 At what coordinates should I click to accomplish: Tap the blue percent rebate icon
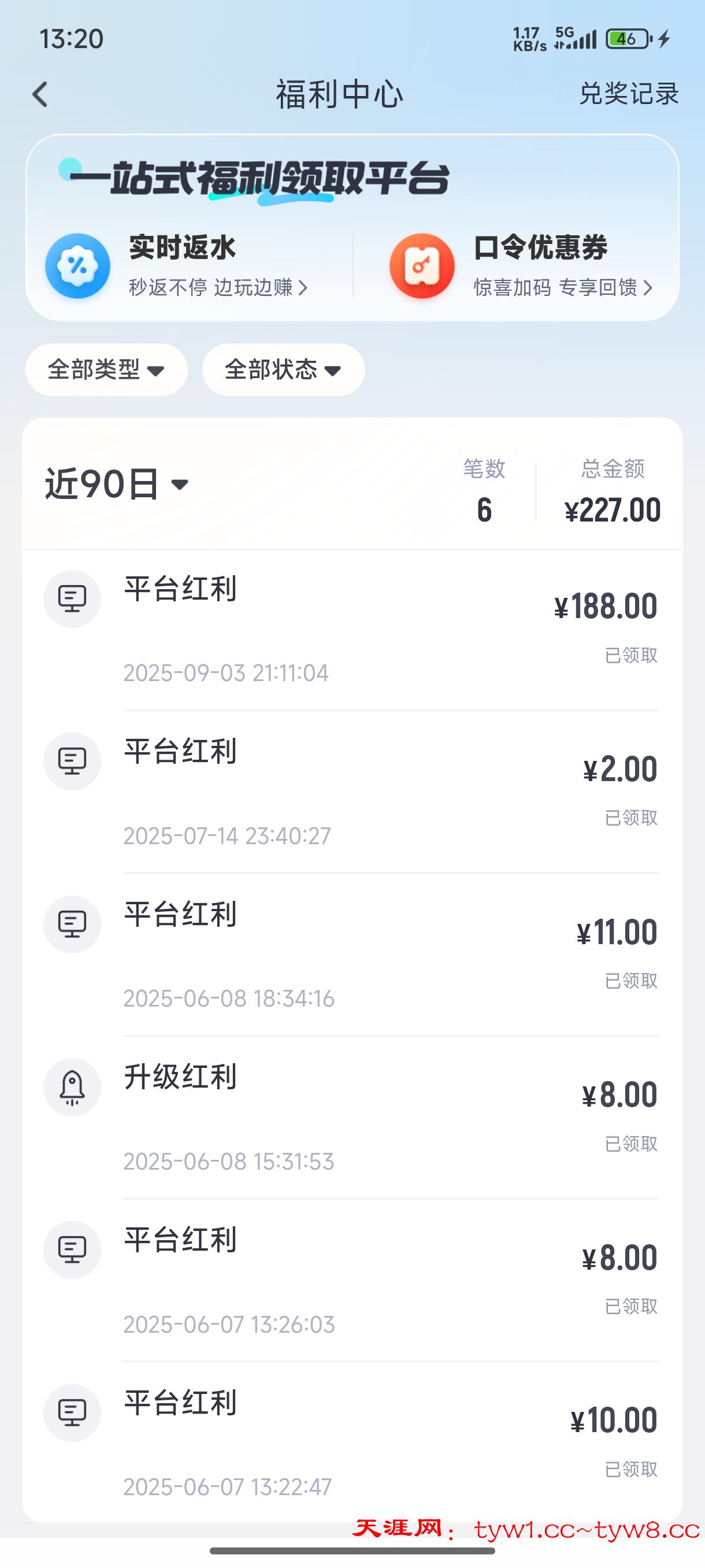tap(77, 266)
